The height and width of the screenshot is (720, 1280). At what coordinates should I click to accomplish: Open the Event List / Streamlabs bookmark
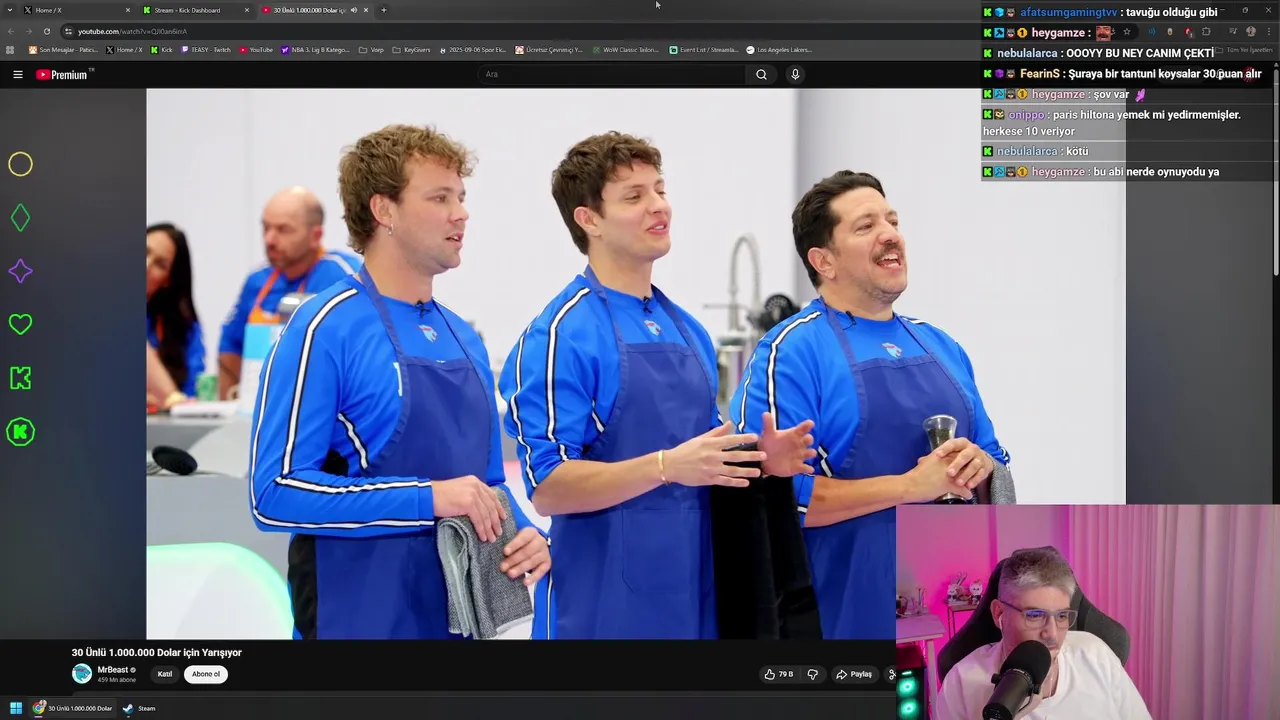[704, 50]
